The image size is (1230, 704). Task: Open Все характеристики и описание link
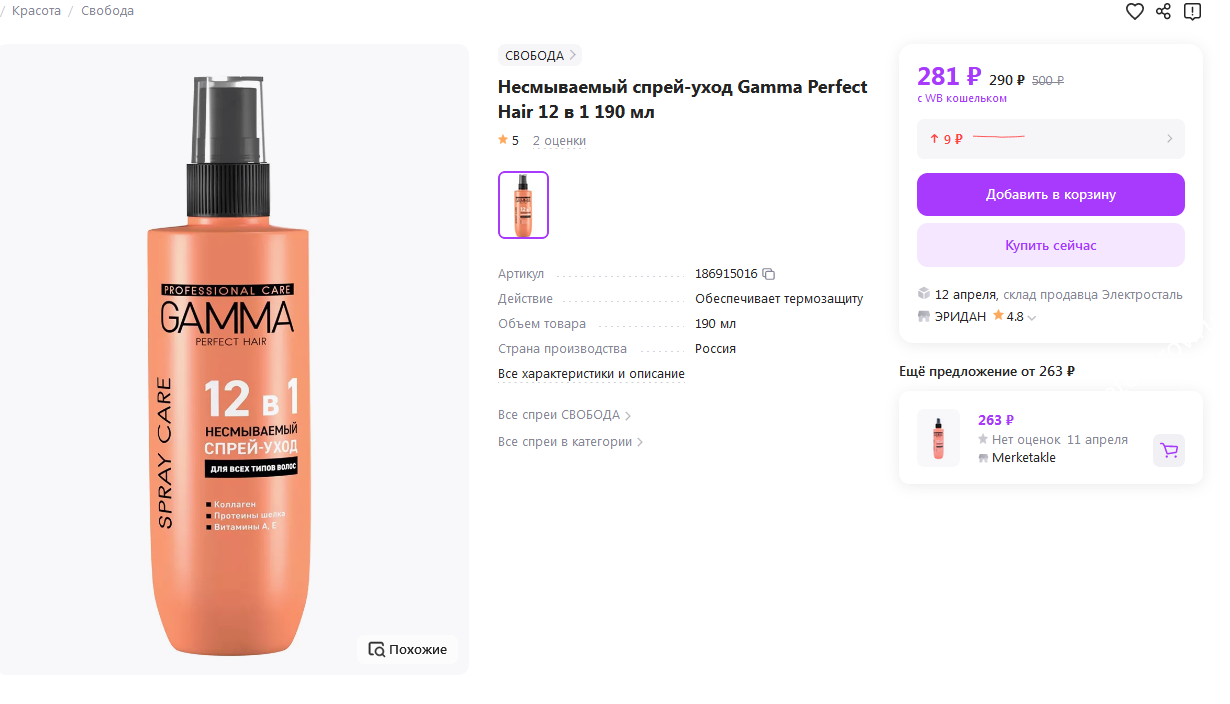591,374
